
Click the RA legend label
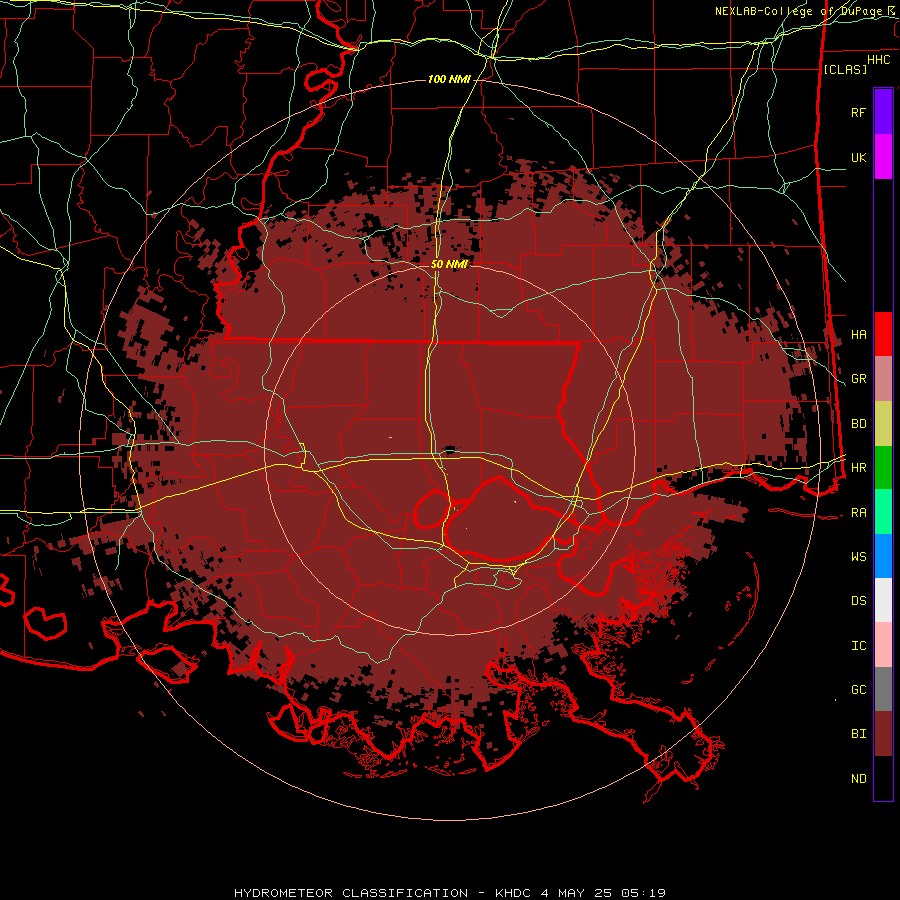859,512
